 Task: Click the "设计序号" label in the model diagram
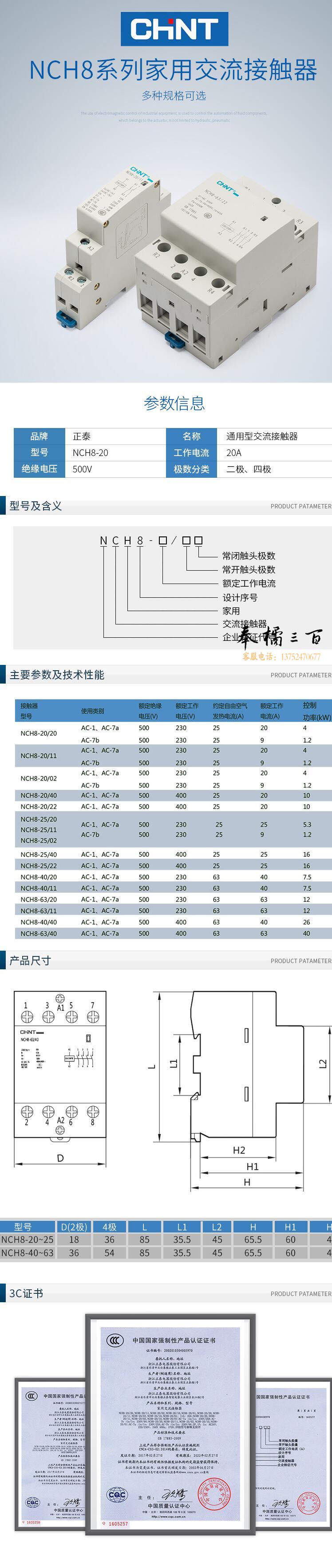click(x=240, y=597)
